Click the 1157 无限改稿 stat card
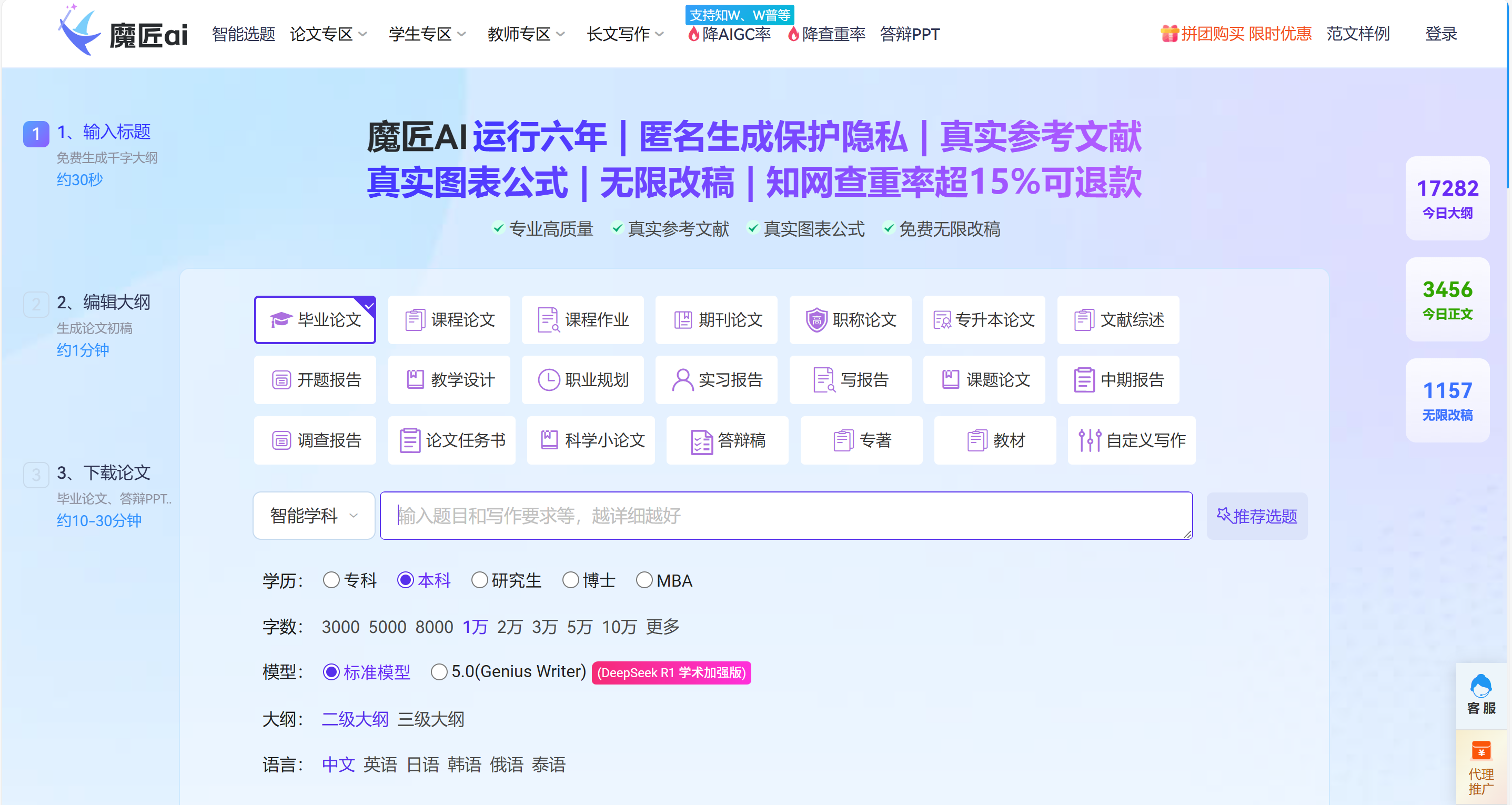This screenshot has width=1512, height=805. tap(1447, 400)
